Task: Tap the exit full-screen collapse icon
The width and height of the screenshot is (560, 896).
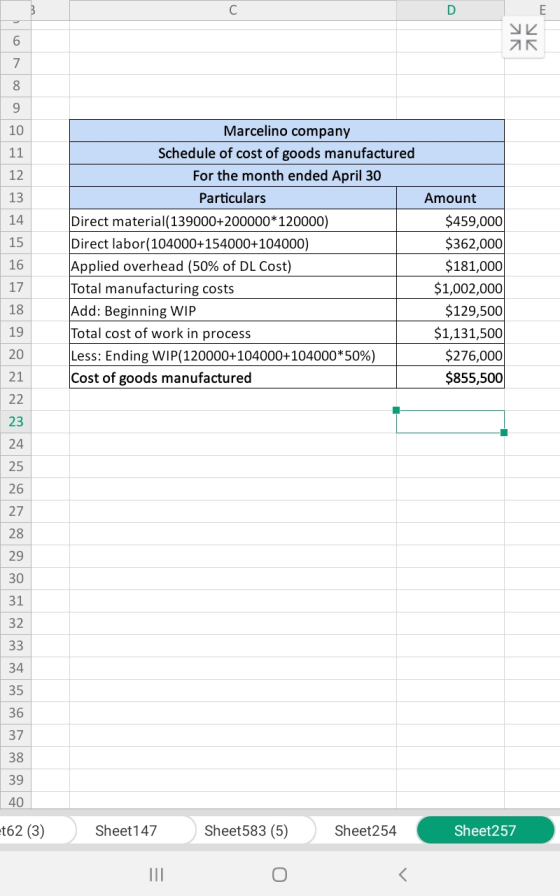Action: tap(523, 37)
